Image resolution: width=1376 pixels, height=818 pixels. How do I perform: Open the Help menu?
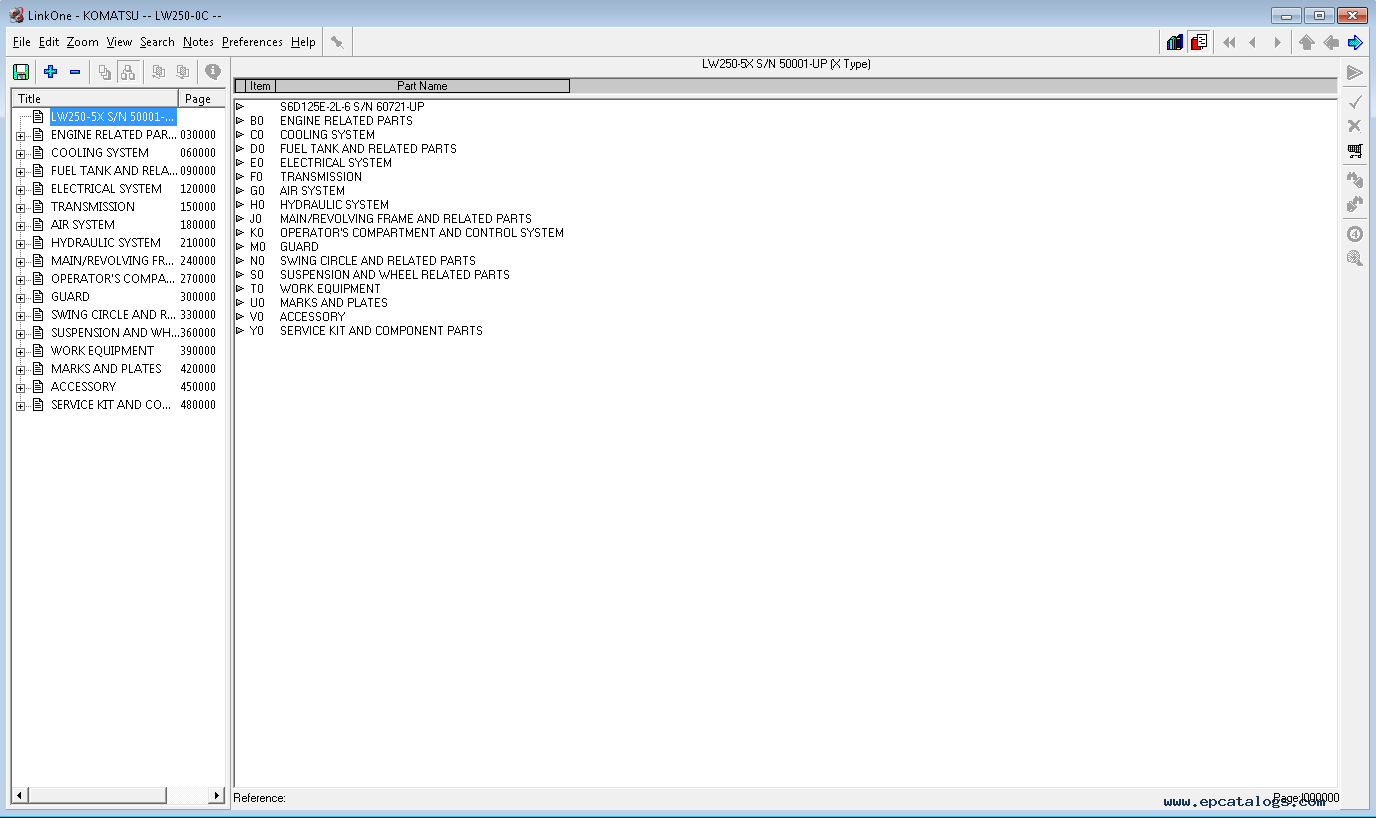point(303,42)
